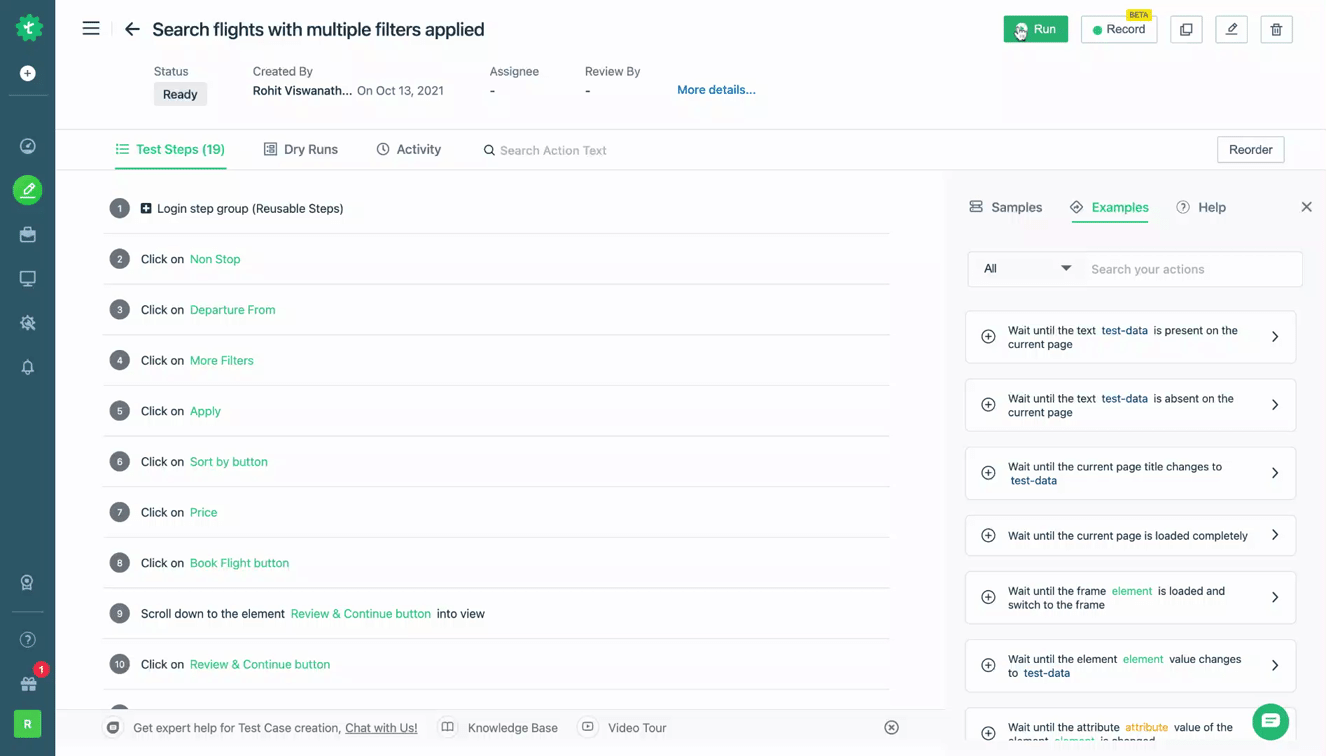Add the 'page is loaded completely' action
The image size is (1326, 756).
(x=988, y=535)
